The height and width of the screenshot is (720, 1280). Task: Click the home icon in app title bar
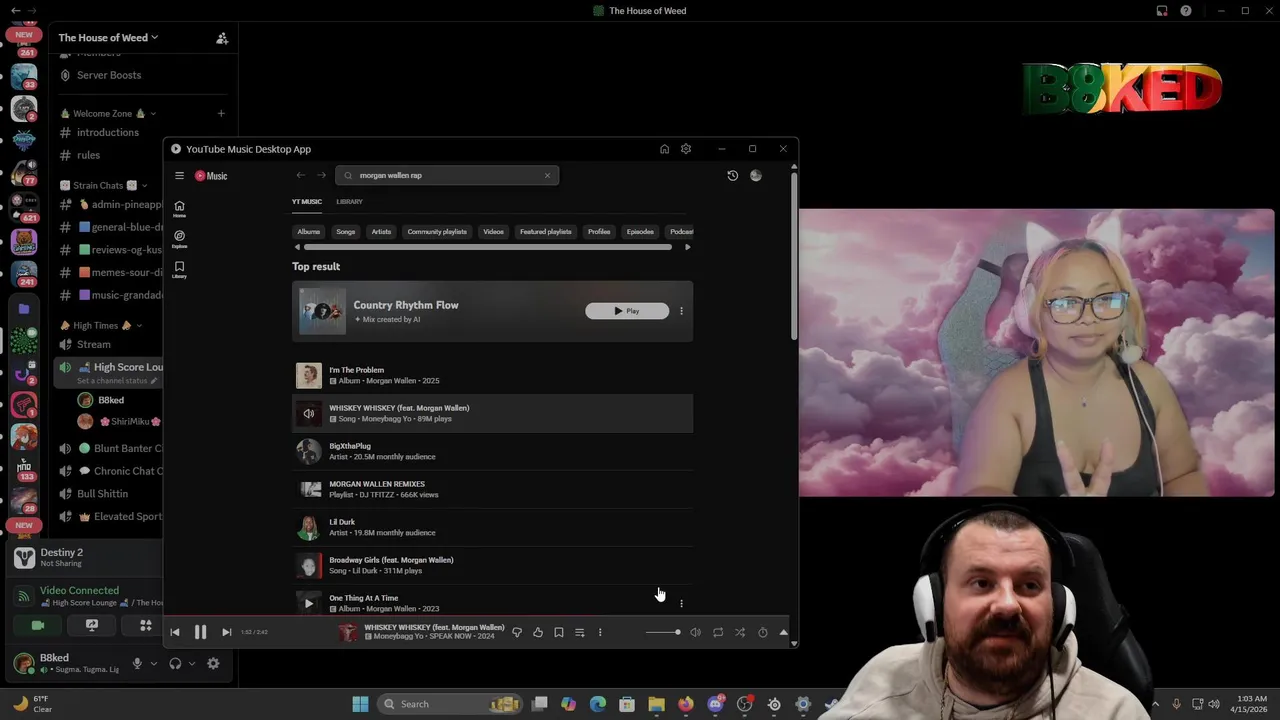pos(664,149)
